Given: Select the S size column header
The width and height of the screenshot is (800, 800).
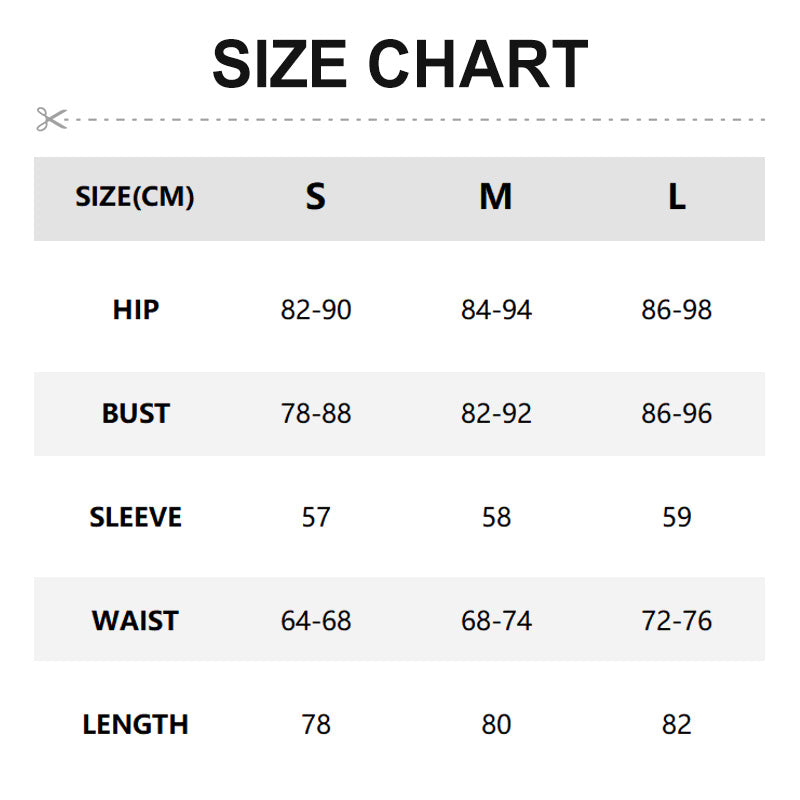Looking at the screenshot, I should click(316, 197).
